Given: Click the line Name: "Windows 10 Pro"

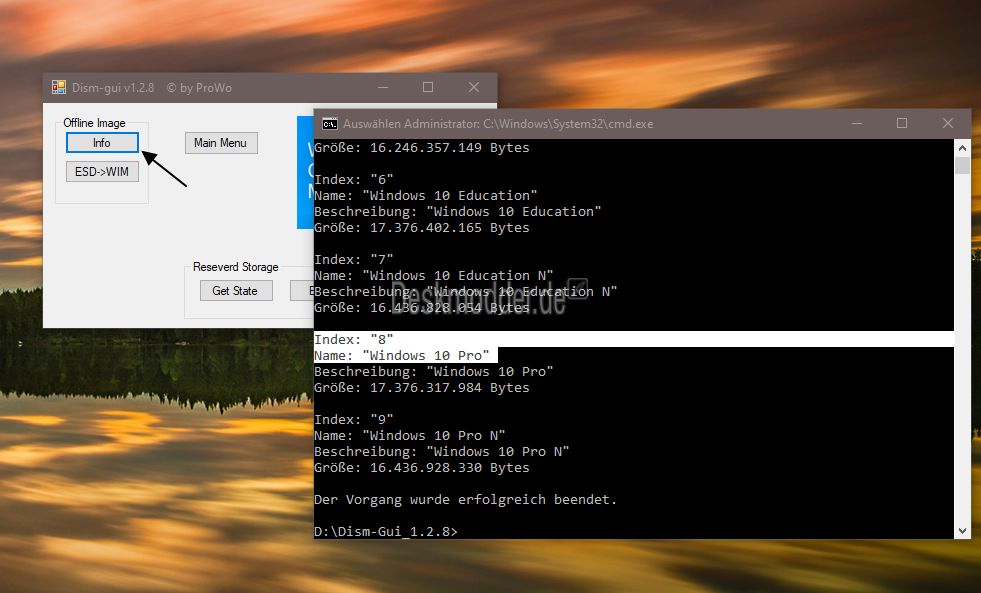Looking at the screenshot, I should click(402, 355).
